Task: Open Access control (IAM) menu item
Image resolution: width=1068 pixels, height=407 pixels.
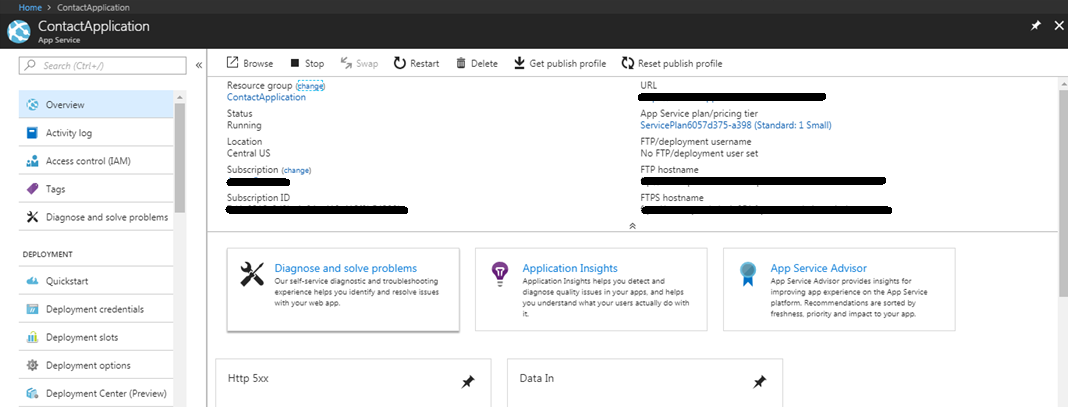Action: pyautogui.click(x=97, y=161)
